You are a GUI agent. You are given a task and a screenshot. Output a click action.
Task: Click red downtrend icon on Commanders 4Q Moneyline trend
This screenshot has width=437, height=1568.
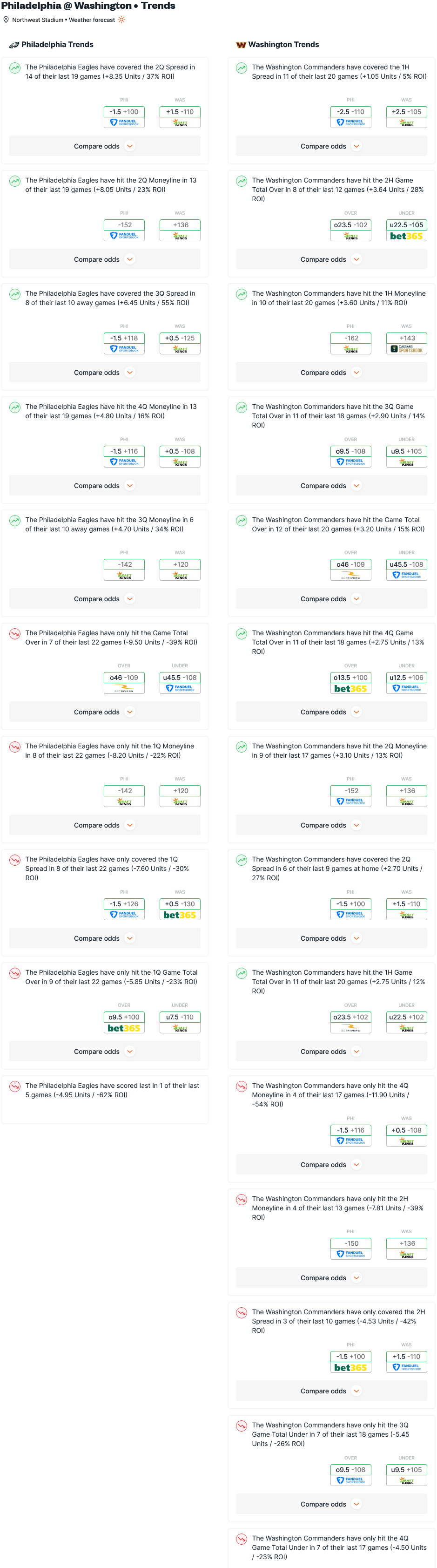tap(242, 1086)
